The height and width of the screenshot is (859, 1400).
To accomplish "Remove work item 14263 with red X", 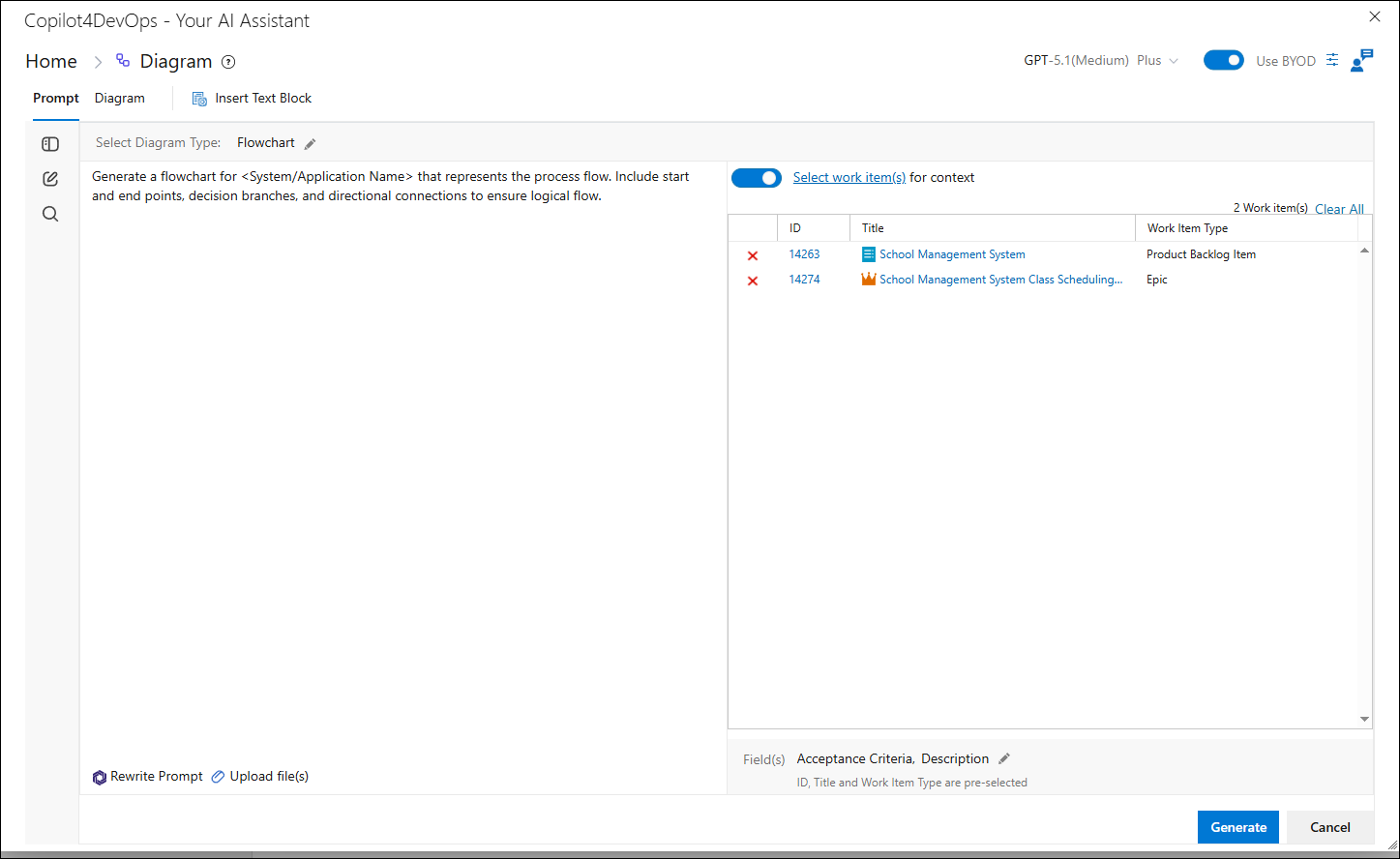I will point(753,255).
